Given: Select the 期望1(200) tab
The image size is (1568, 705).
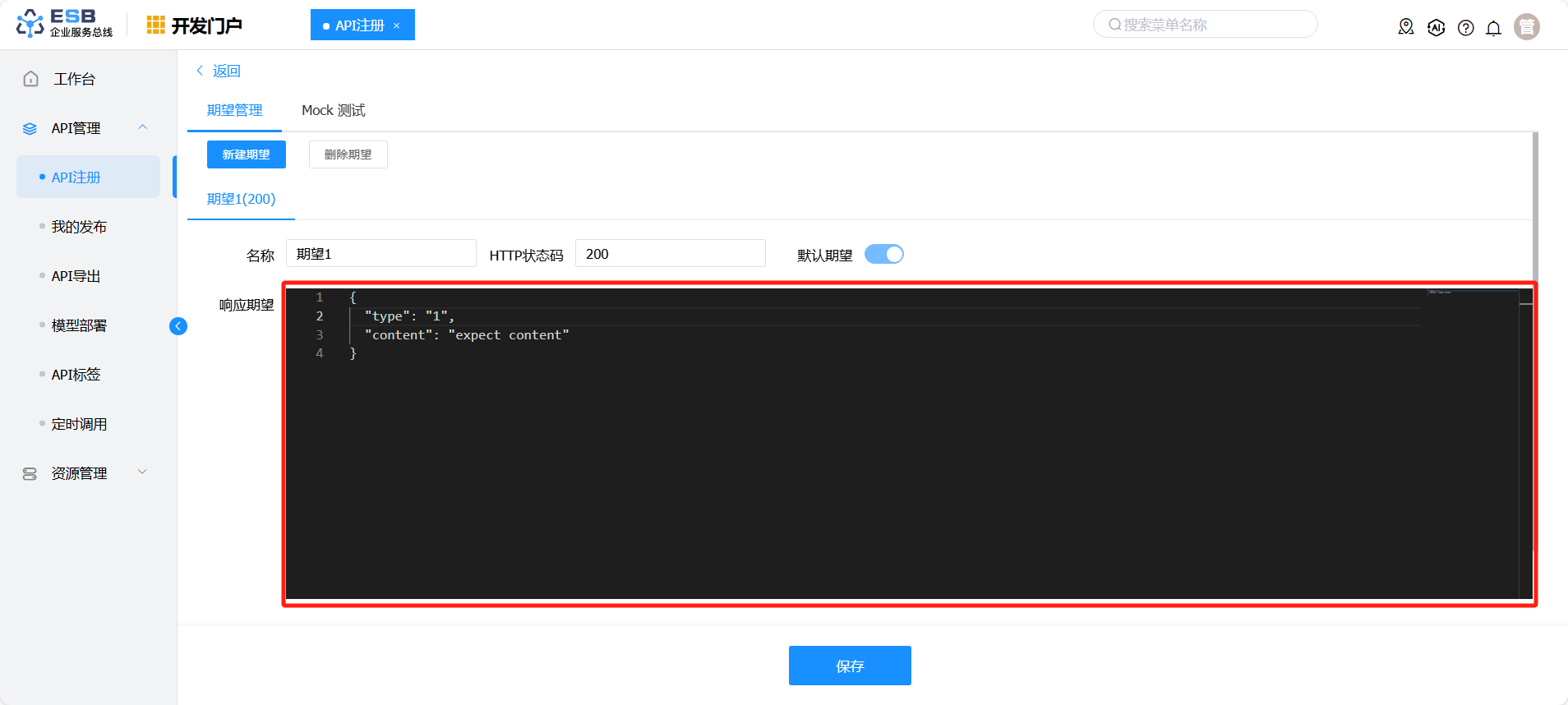Looking at the screenshot, I should 241,199.
